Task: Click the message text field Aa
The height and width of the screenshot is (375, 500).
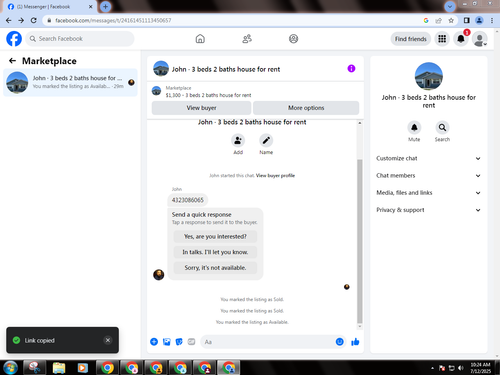Action: point(268,342)
